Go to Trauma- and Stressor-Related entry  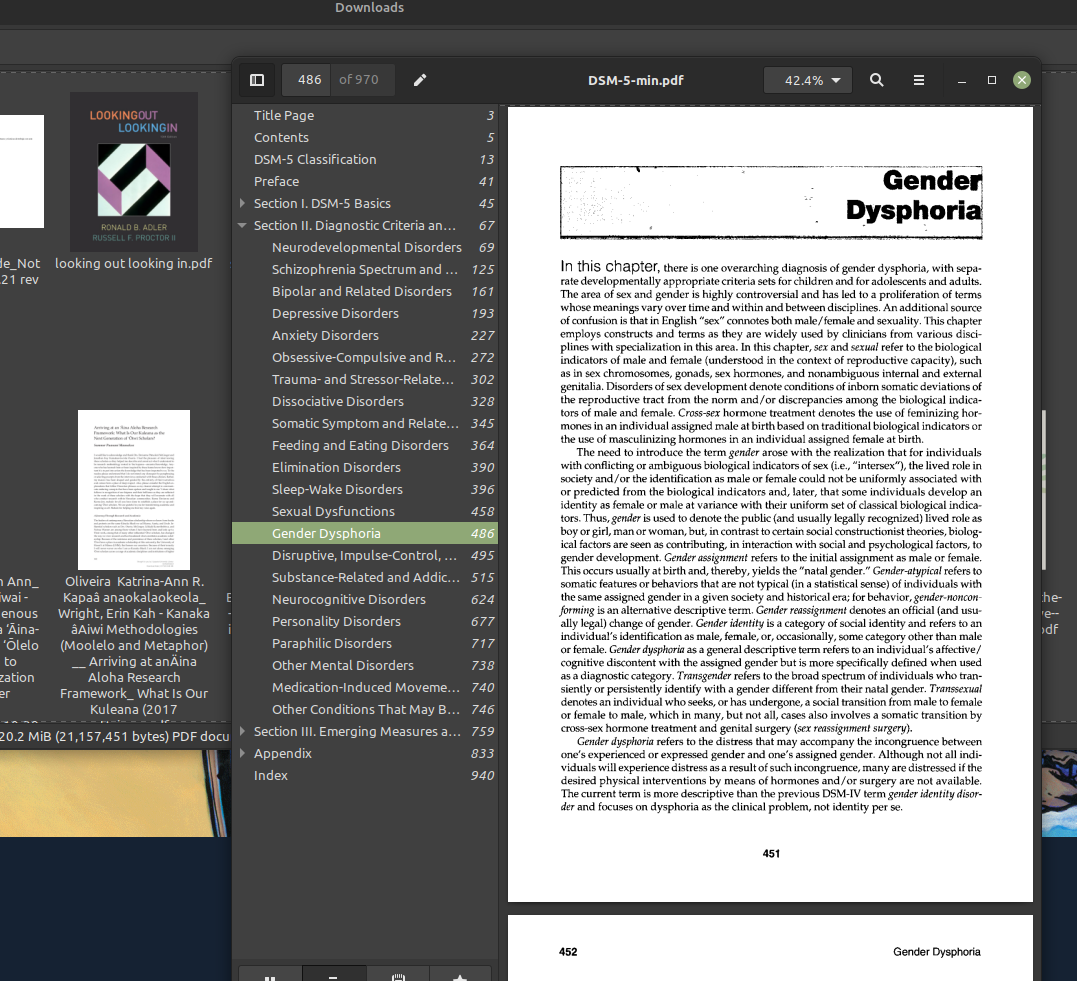[365, 379]
